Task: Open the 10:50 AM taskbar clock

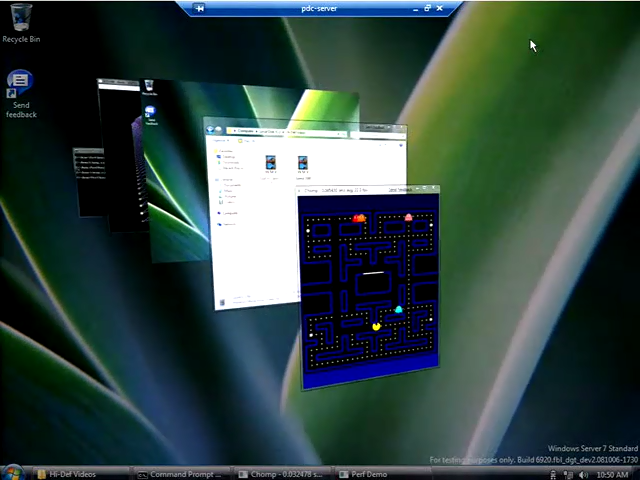Action: [612, 475]
